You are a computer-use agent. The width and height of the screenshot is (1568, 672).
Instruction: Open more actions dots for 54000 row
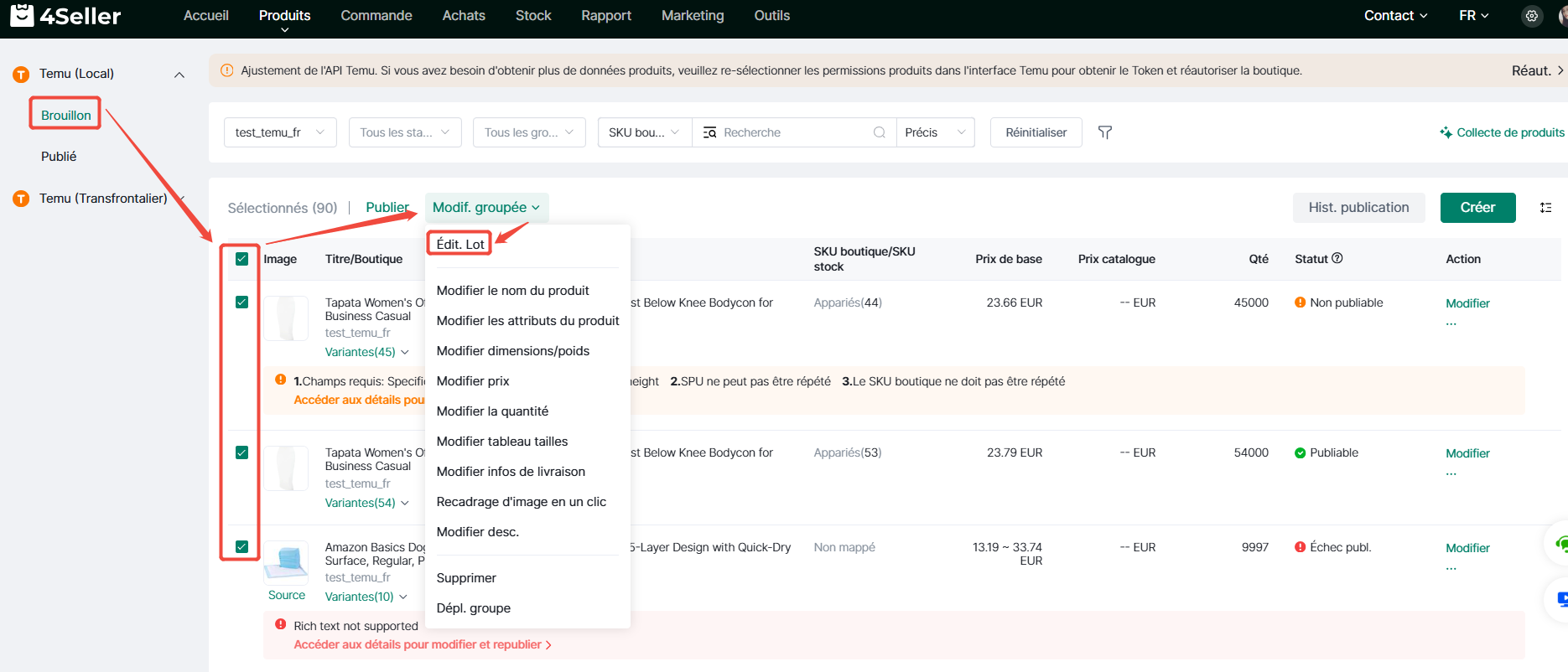pyautogui.click(x=1451, y=473)
